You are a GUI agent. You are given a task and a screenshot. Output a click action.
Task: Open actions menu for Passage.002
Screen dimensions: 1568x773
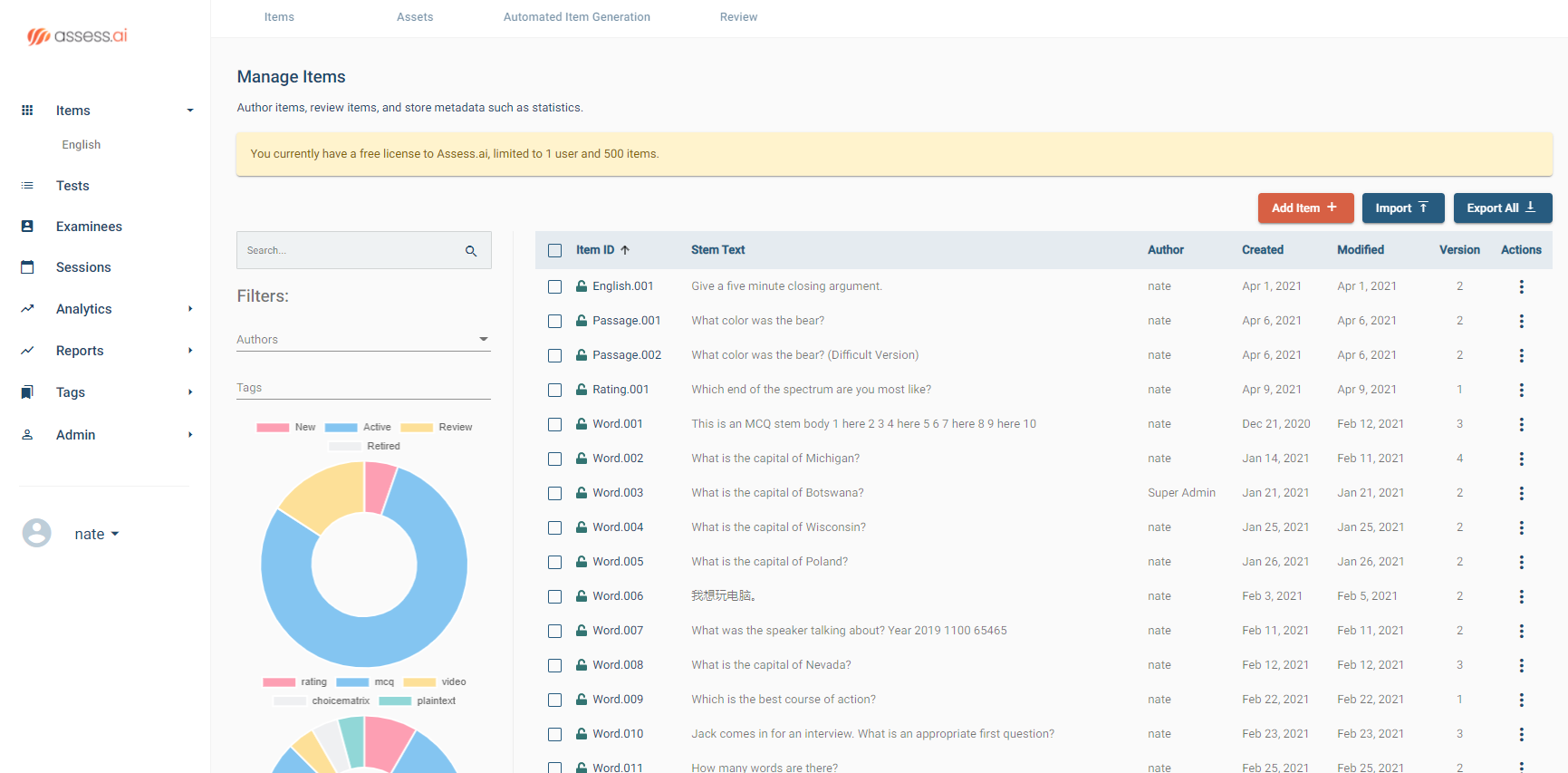coord(1522,355)
